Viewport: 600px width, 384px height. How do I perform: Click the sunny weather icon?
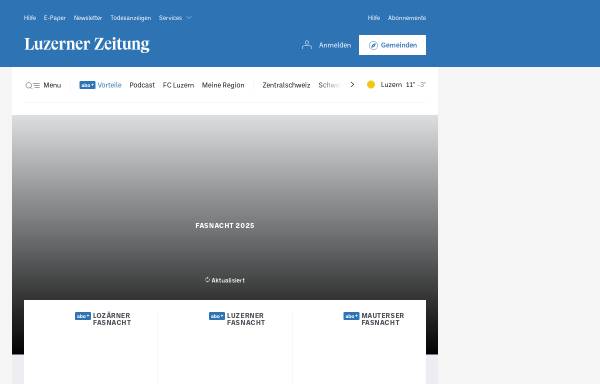(x=371, y=85)
